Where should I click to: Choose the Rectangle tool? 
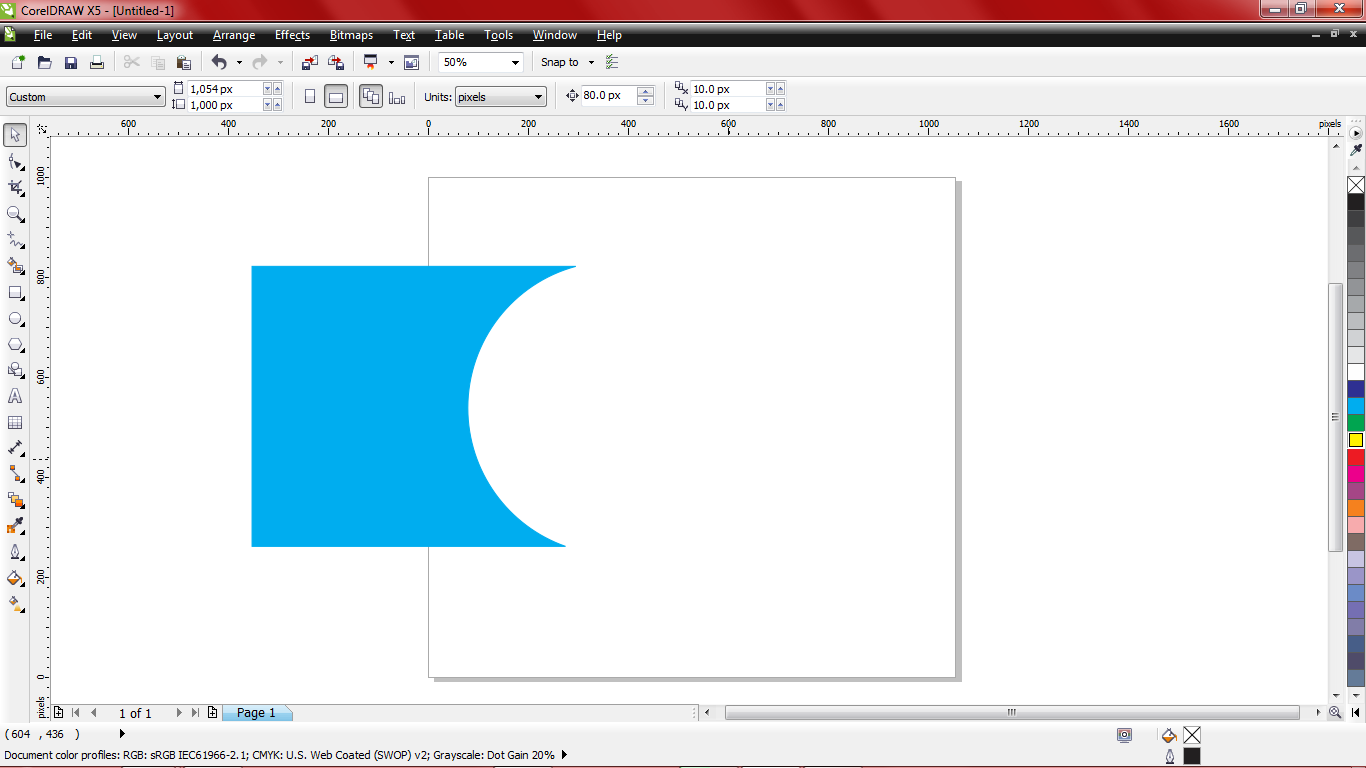tap(14, 292)
